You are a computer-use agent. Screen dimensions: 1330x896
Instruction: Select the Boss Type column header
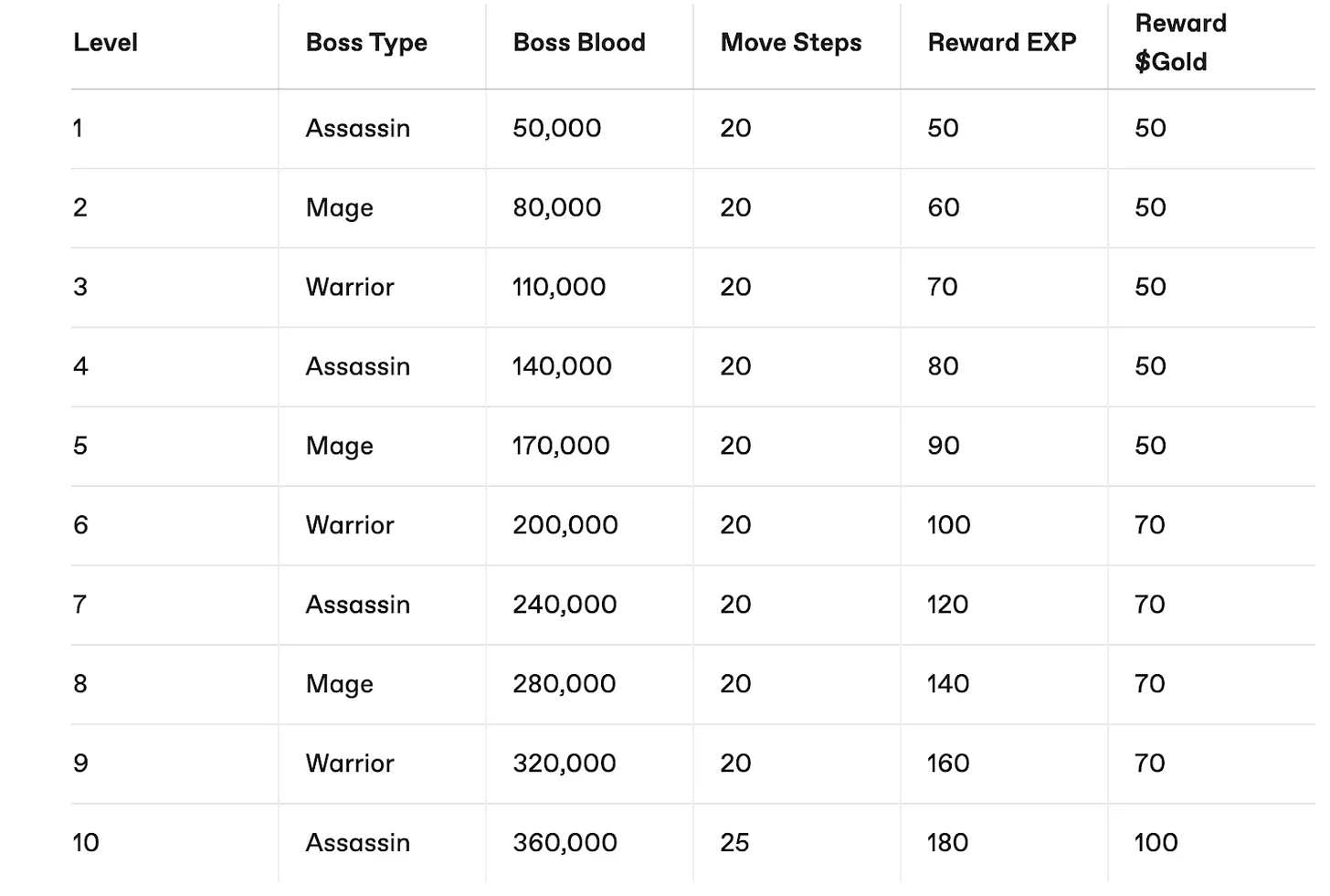366,43
